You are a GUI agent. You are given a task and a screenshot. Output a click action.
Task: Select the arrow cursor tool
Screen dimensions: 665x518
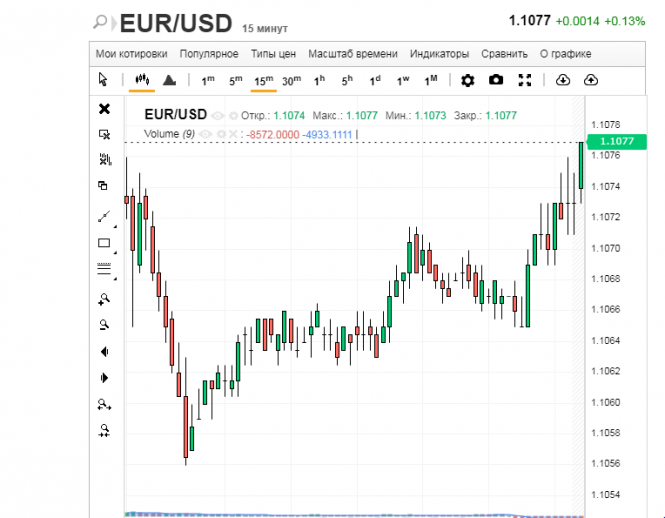click(103, 80)
